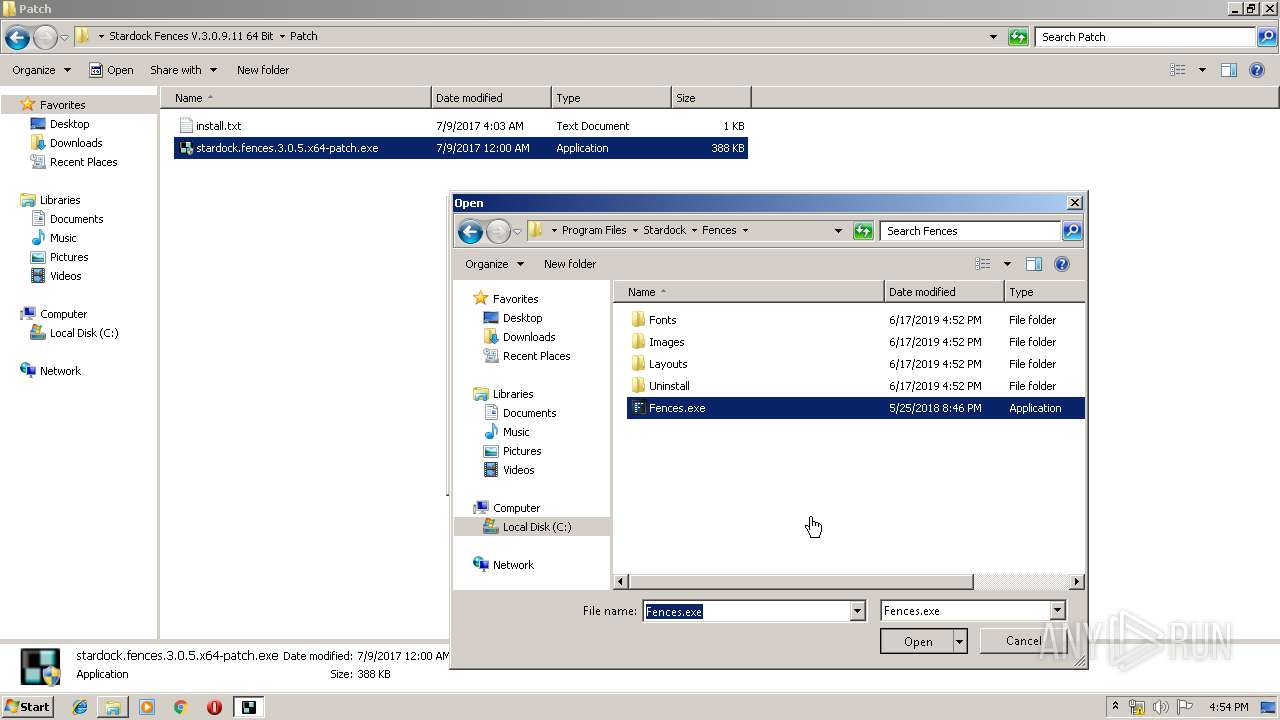Open the Open button split arrow
Viewport: 1280px width, 720px height.
[x=960, y=642]
